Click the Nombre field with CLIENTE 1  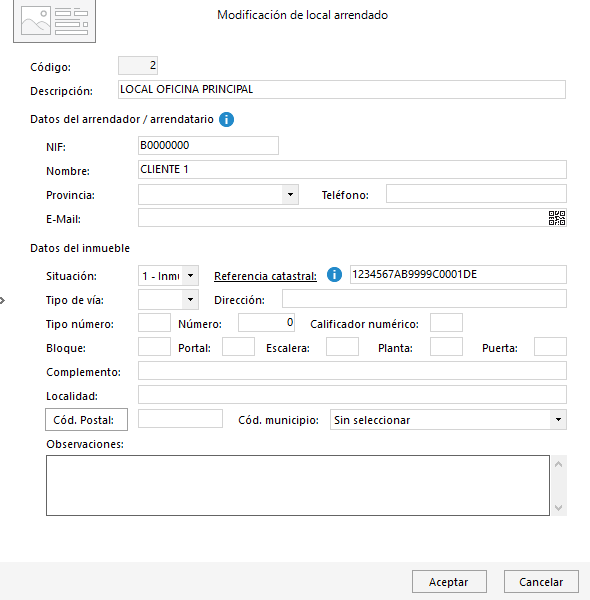click(x=352, y=170)
